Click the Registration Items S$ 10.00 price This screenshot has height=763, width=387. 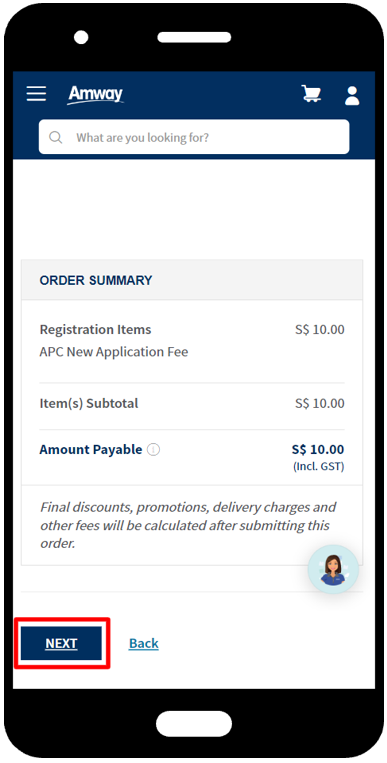coord(319,329)
